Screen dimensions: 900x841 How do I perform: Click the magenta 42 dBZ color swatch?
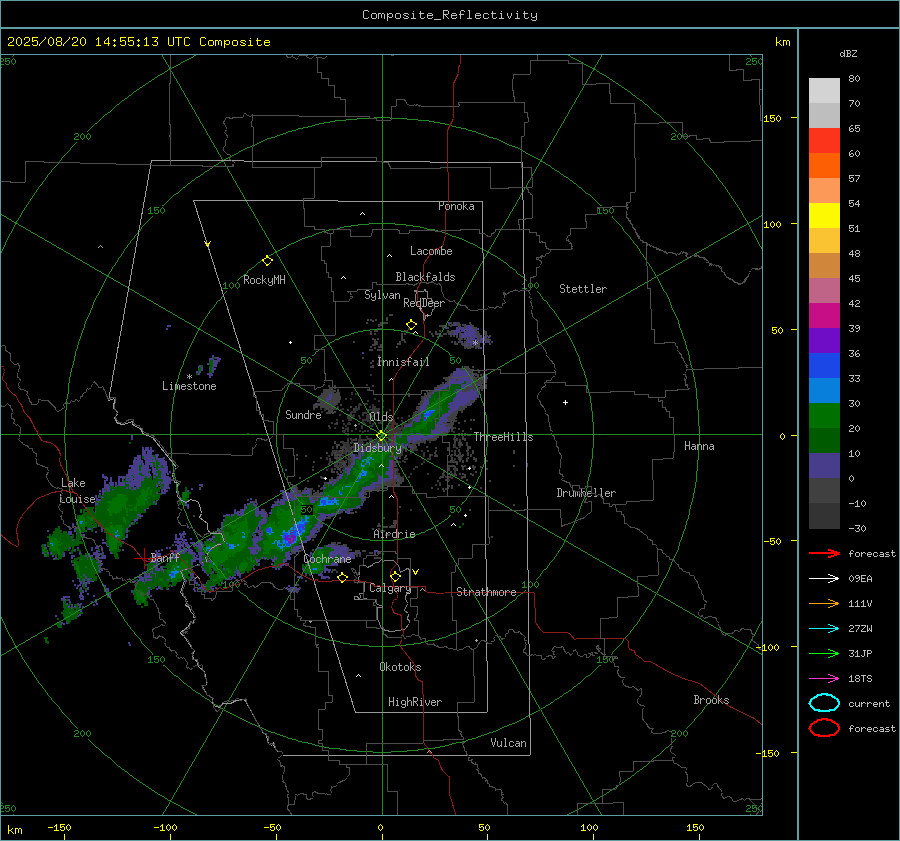(x=824, y=316)
